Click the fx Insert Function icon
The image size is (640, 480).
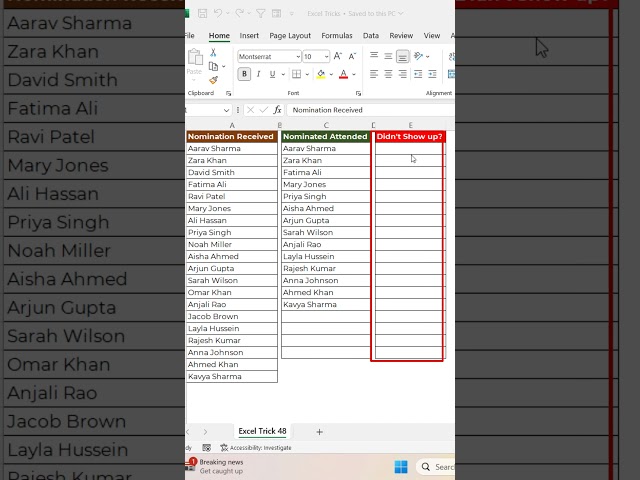[x=278, y=110]
